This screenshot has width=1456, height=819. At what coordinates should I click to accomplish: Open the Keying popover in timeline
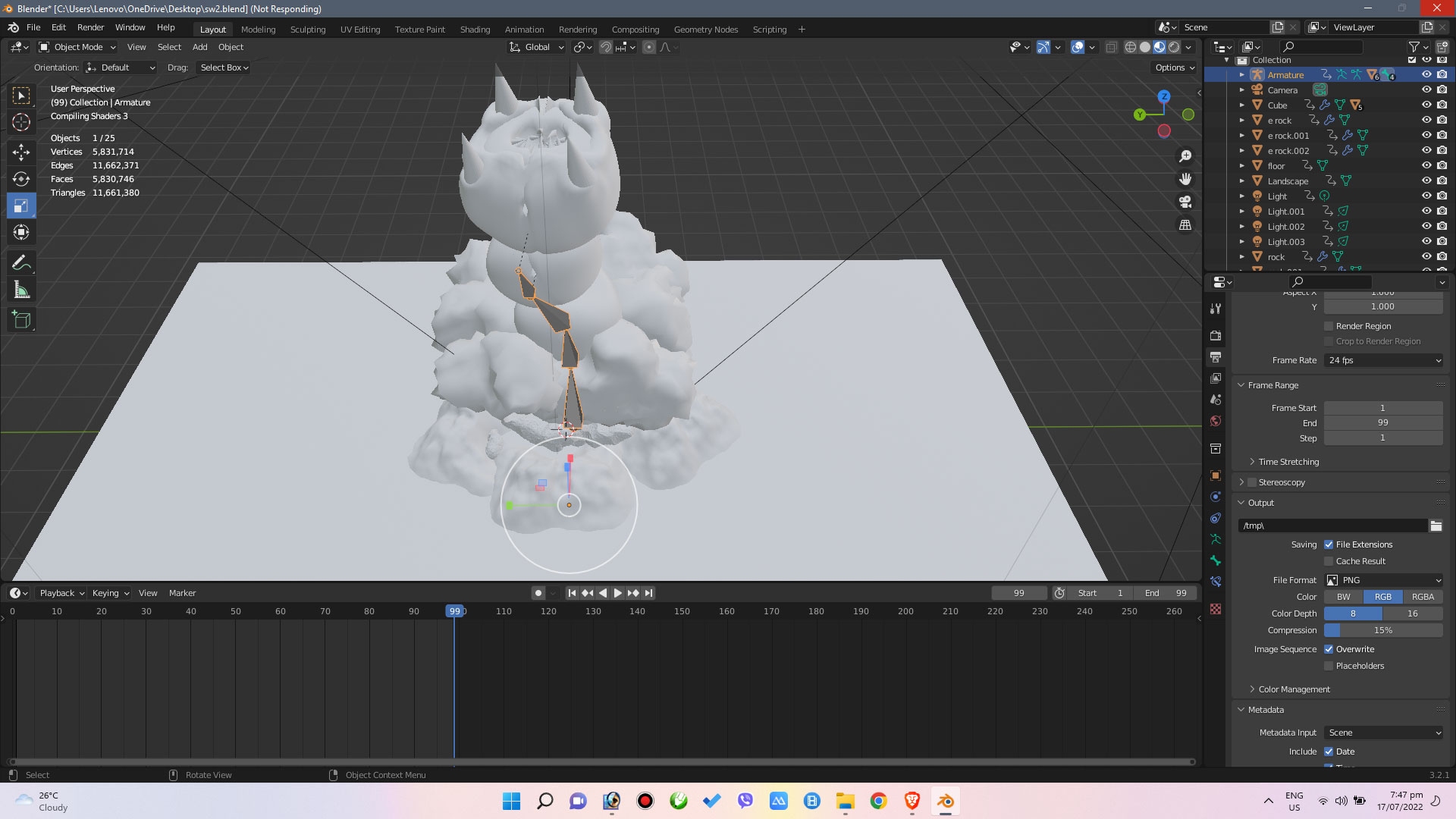click(110, 593)
